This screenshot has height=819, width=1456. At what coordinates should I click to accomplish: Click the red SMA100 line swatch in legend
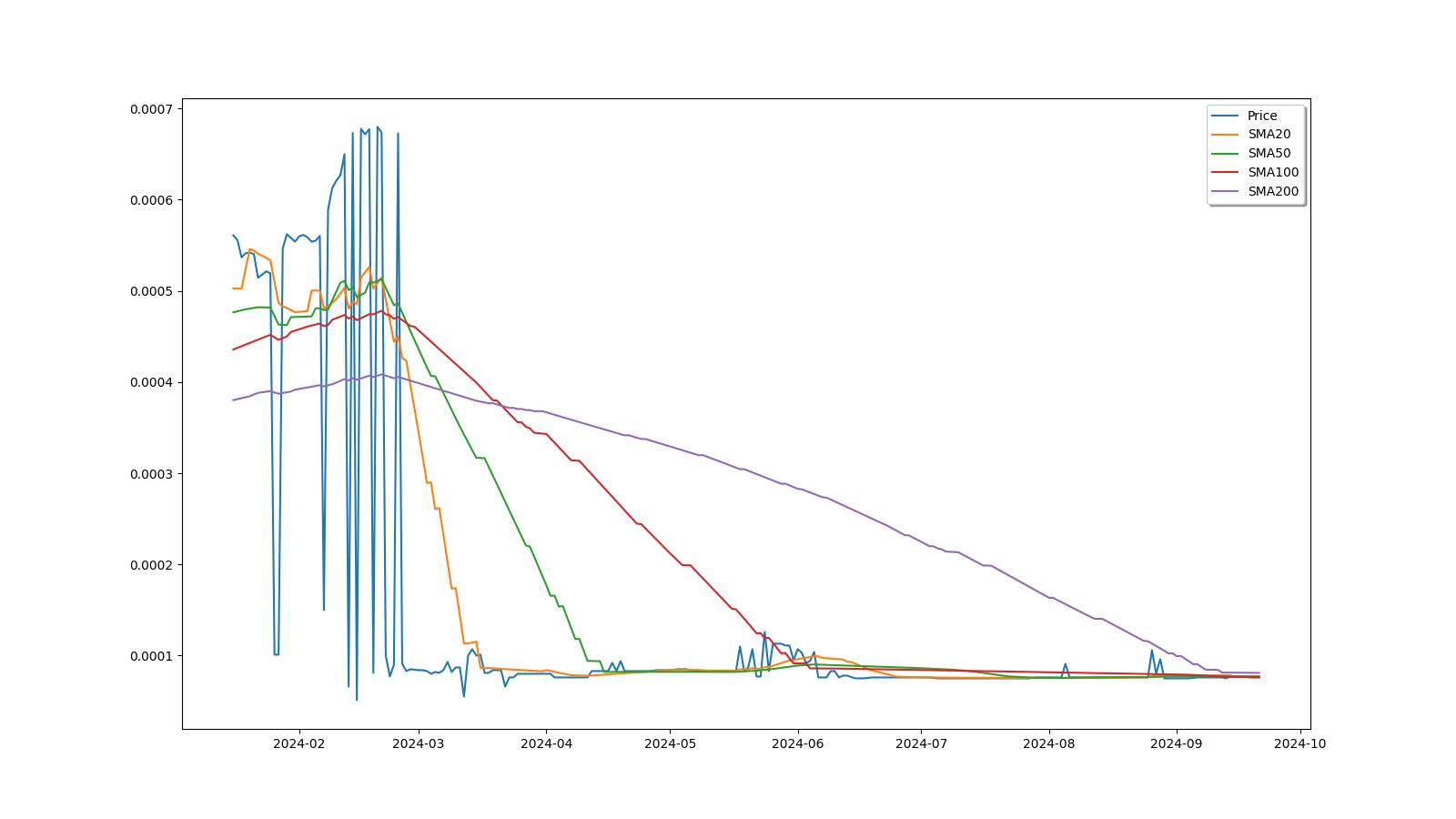(x=1226, y=173)
